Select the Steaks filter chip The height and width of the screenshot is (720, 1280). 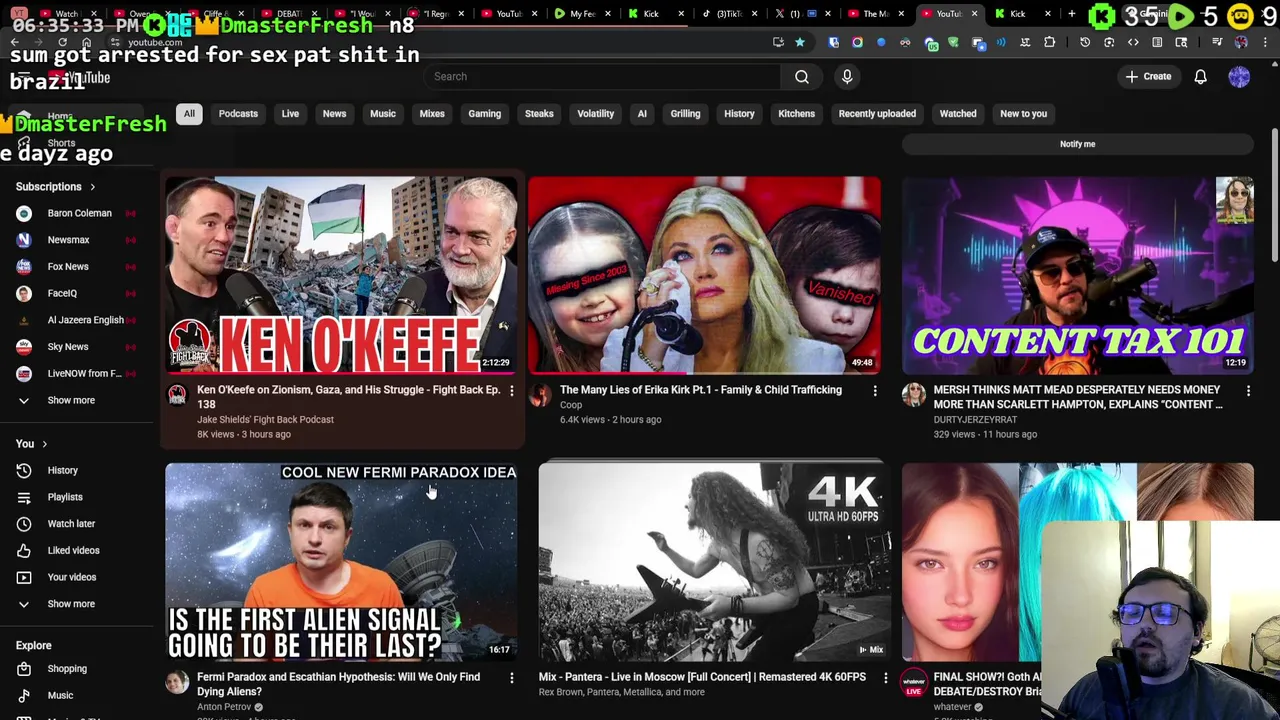point(539,114)
